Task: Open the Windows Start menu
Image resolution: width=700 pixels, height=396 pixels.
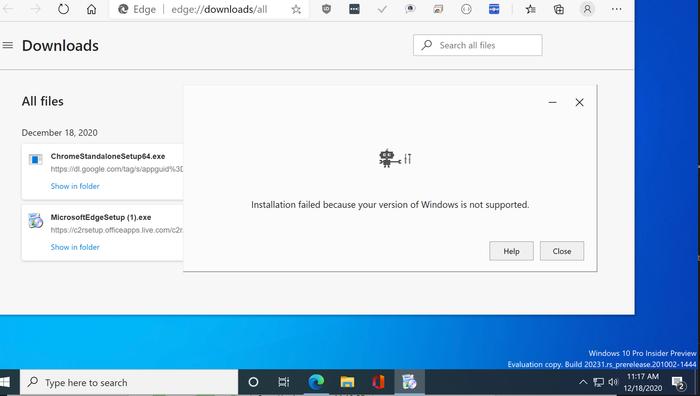Action: pos(5,382)
